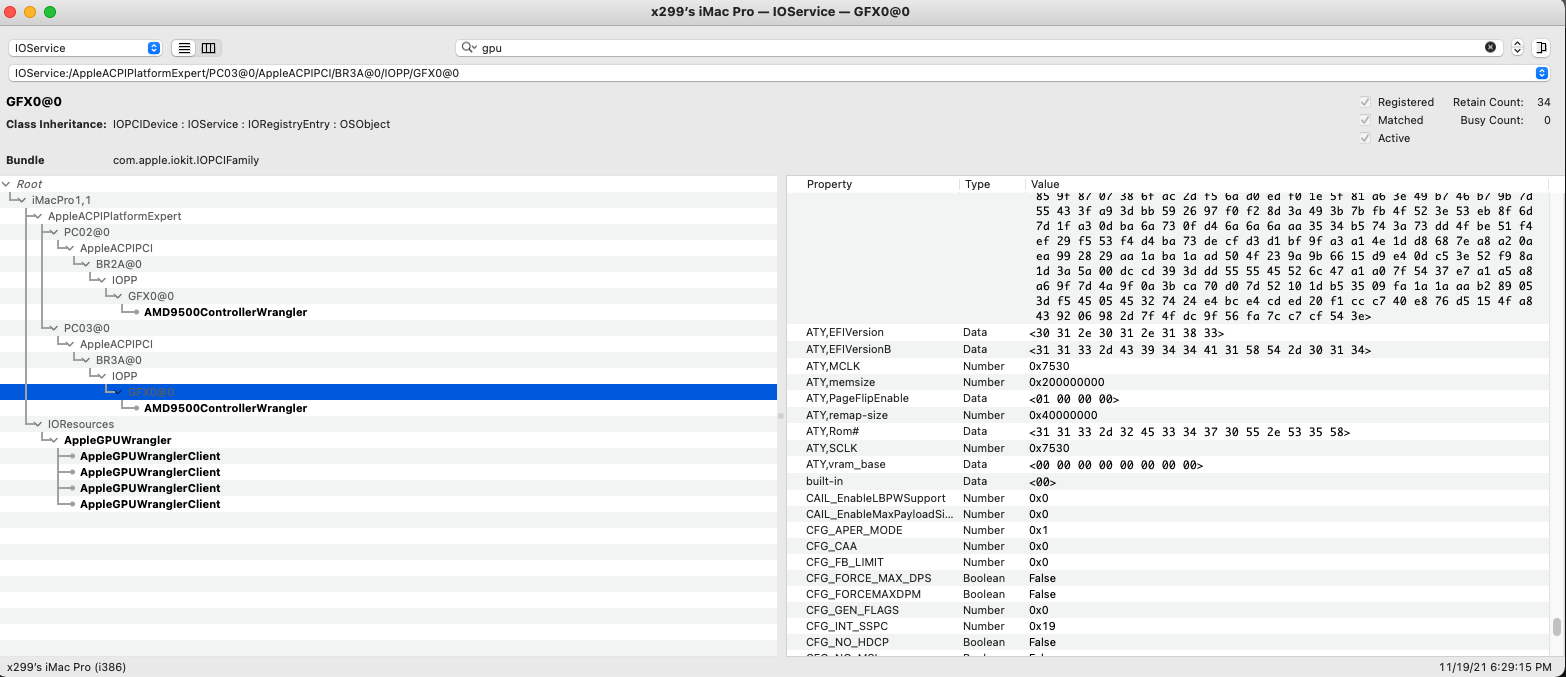
Task: Collapse the Root tree node
Action: pyautogui.click(x=8, y=185)
